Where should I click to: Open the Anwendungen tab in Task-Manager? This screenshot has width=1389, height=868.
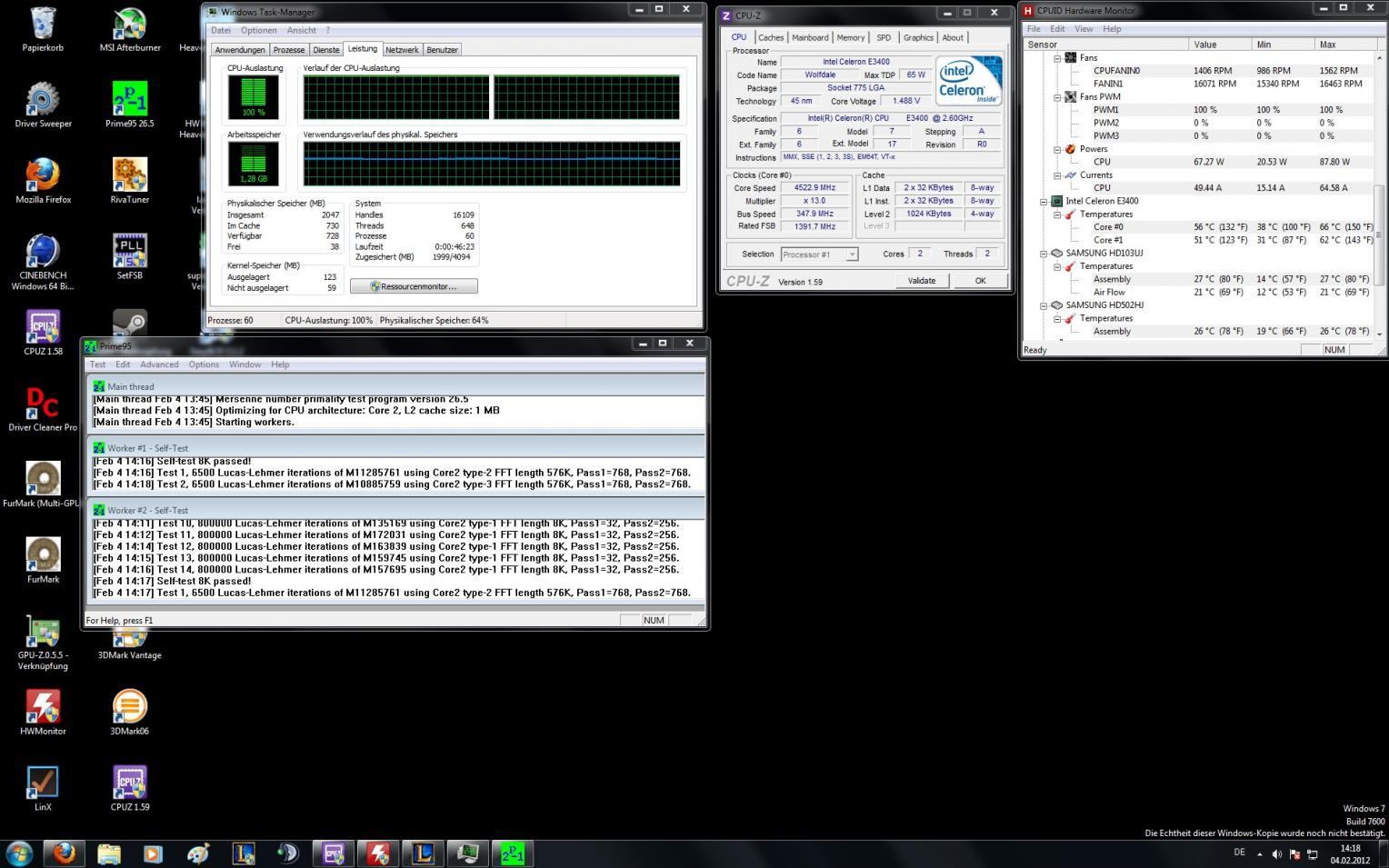pos(240,50)
